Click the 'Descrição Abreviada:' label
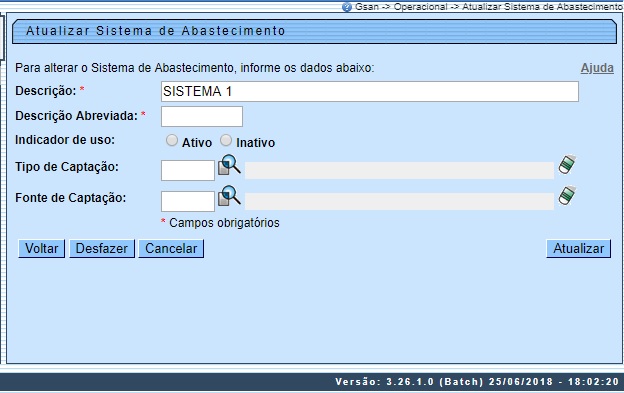The height and width of the screenshot is (393, 624). click(76, 116)
